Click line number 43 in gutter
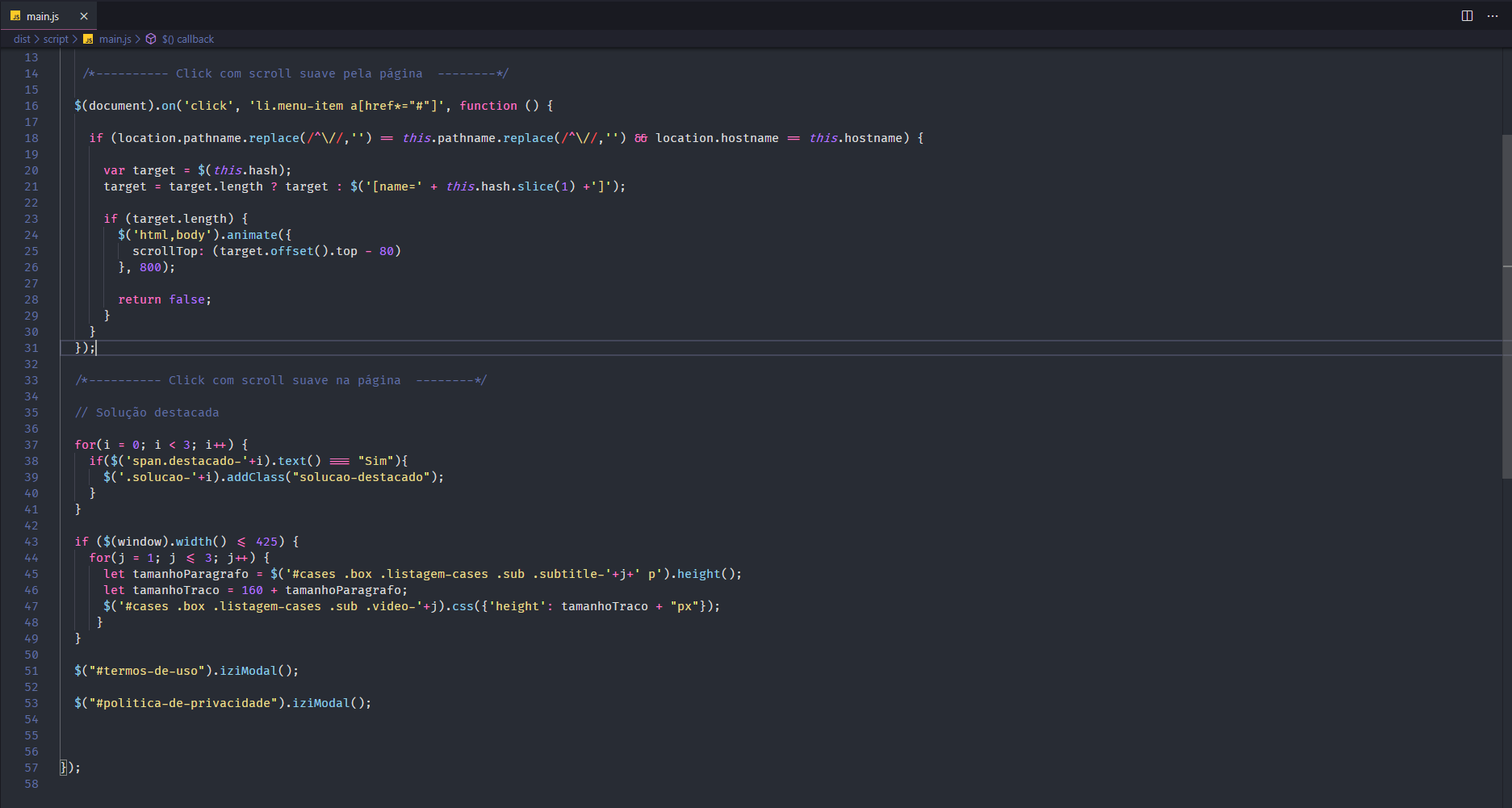Viewport: 1512px width, 808px height. pyautogui.click(x=31, y=542)
